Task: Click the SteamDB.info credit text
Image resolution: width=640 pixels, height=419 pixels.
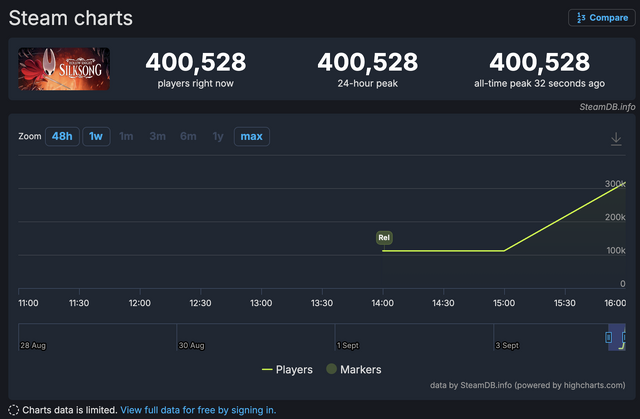Action: pos(607,107)
